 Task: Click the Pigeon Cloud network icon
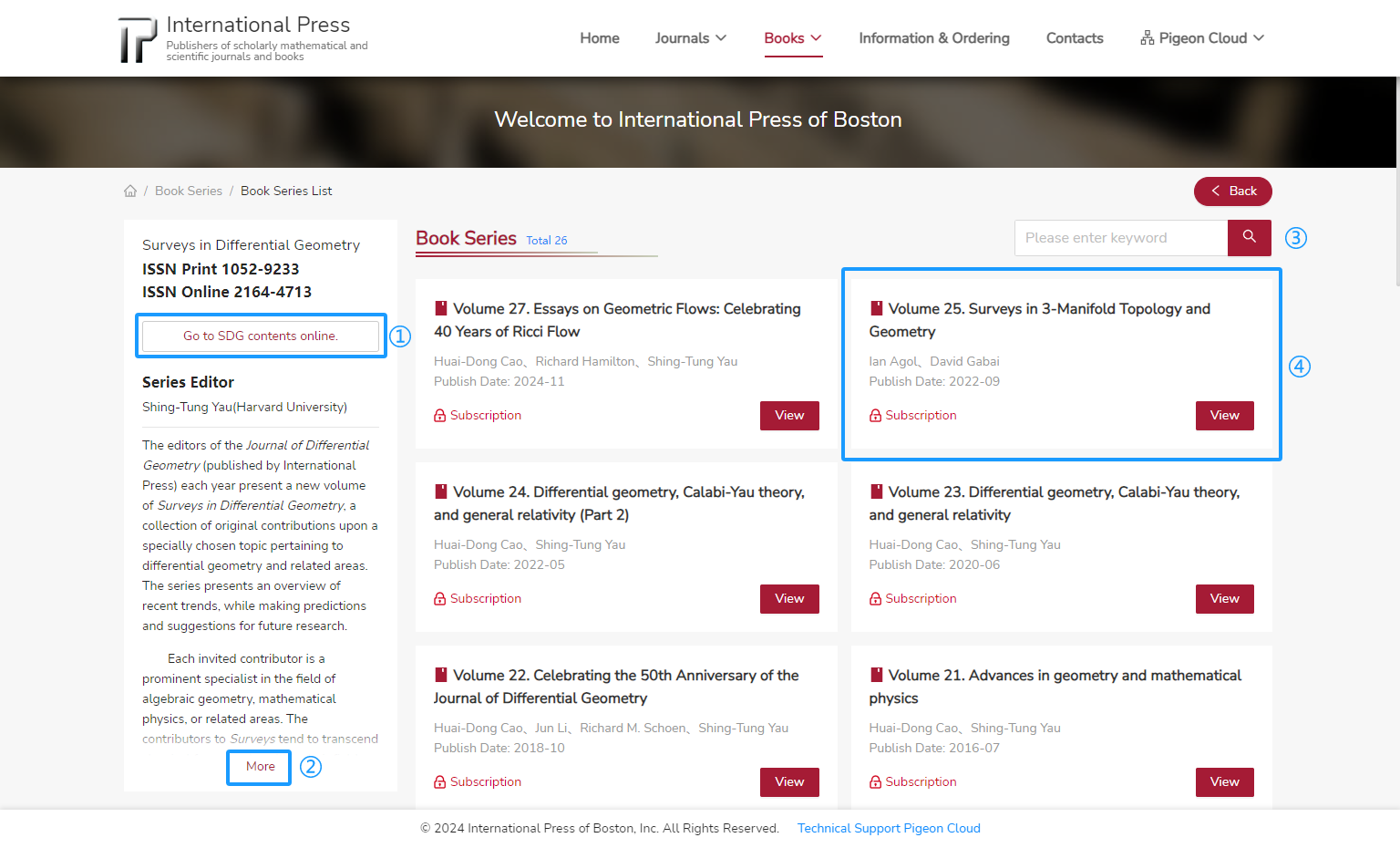click(1148, 38)
